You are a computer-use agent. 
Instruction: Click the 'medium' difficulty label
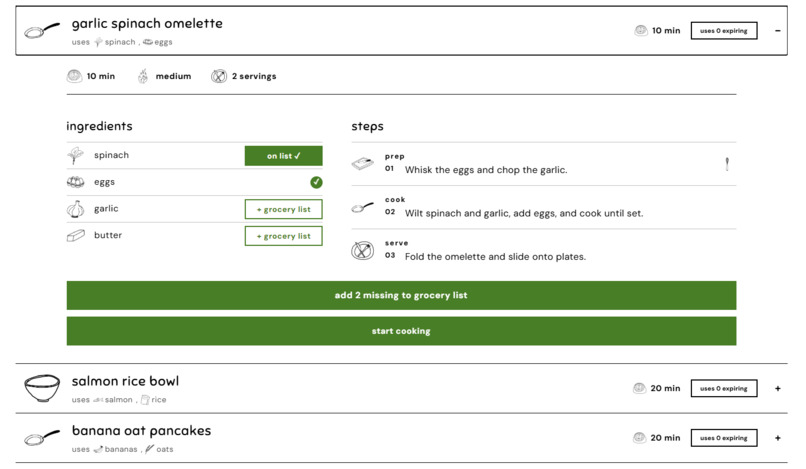pos(173,76)
